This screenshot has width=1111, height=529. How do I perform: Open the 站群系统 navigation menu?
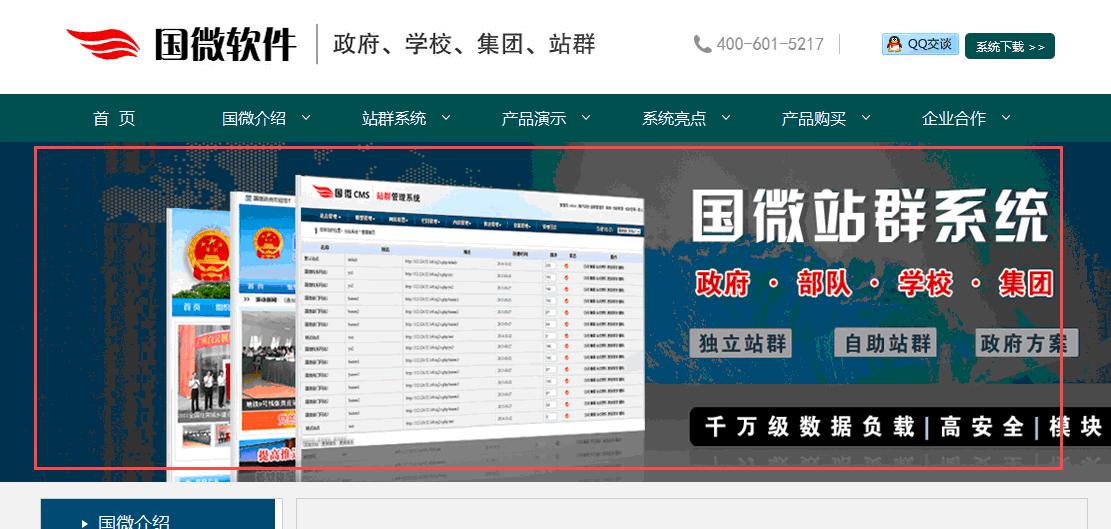coord(394,118)
